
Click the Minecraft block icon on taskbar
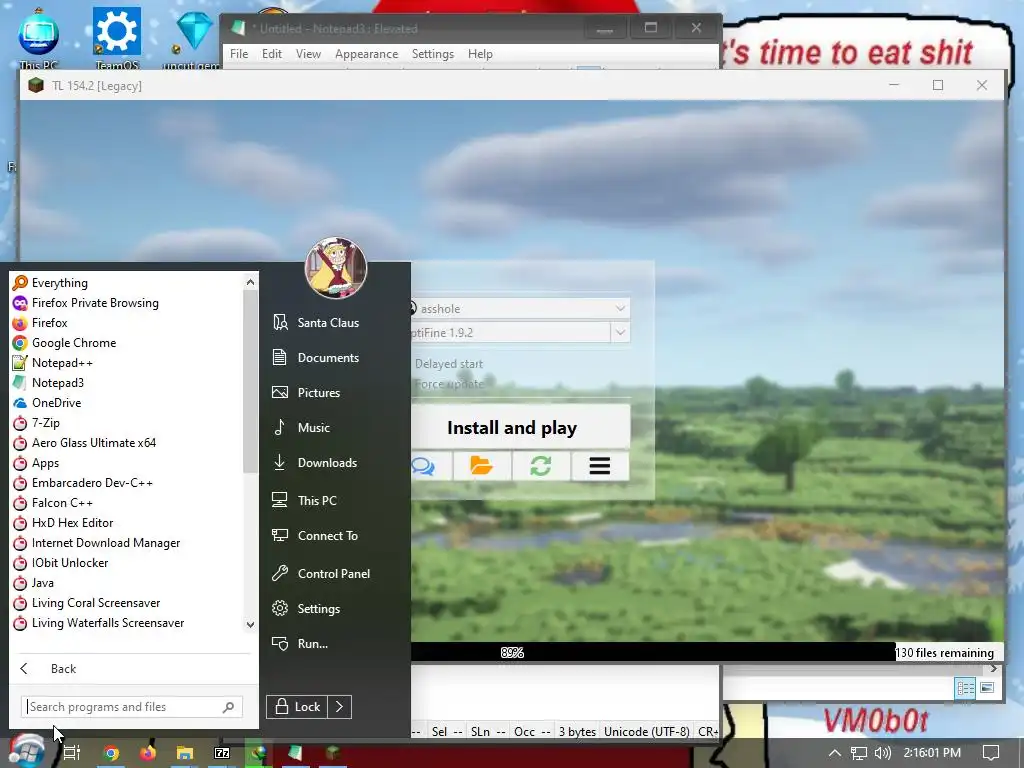coord(334,753)
